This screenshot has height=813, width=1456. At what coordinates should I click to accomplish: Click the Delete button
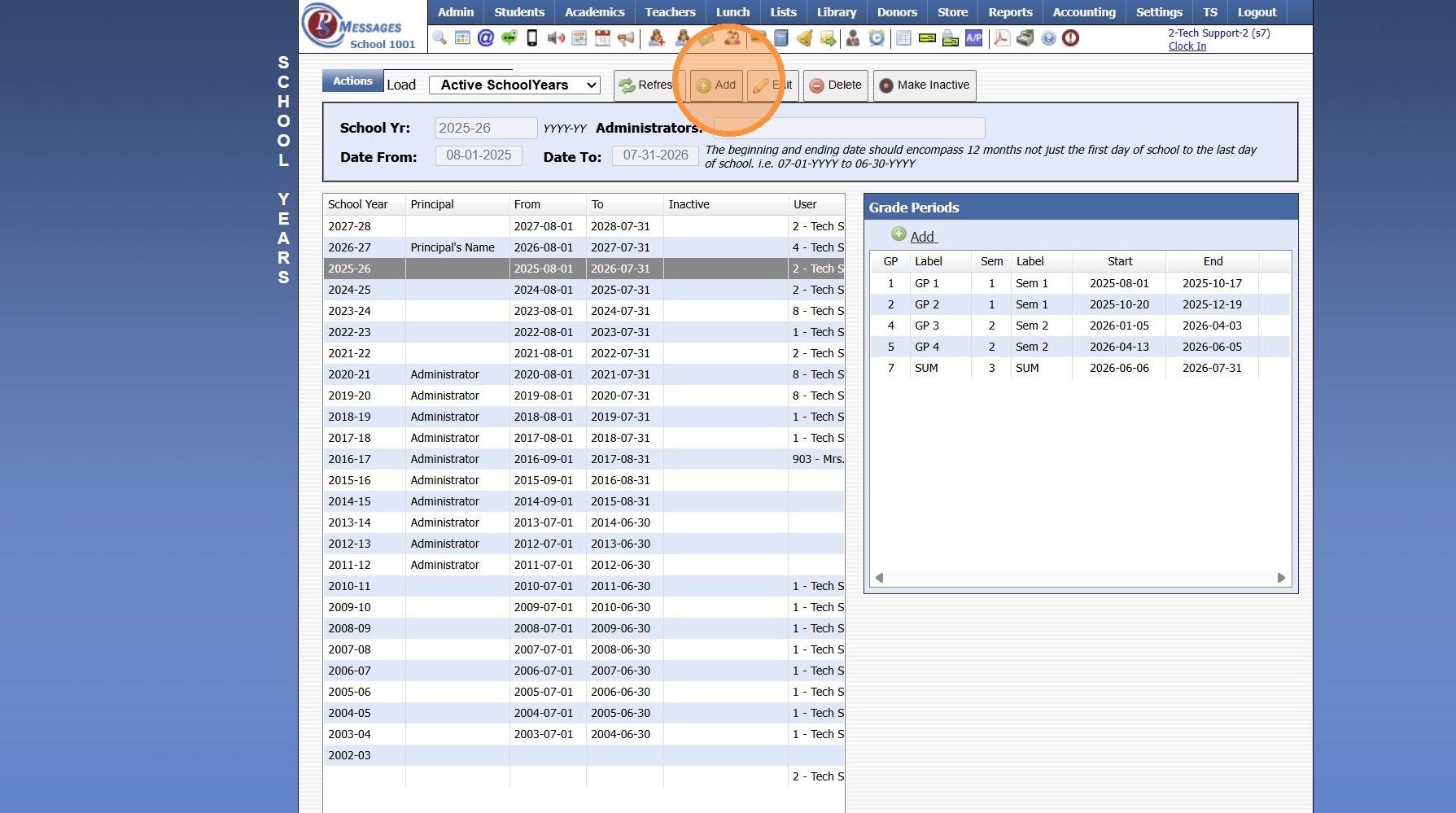(x=835, y=85)
